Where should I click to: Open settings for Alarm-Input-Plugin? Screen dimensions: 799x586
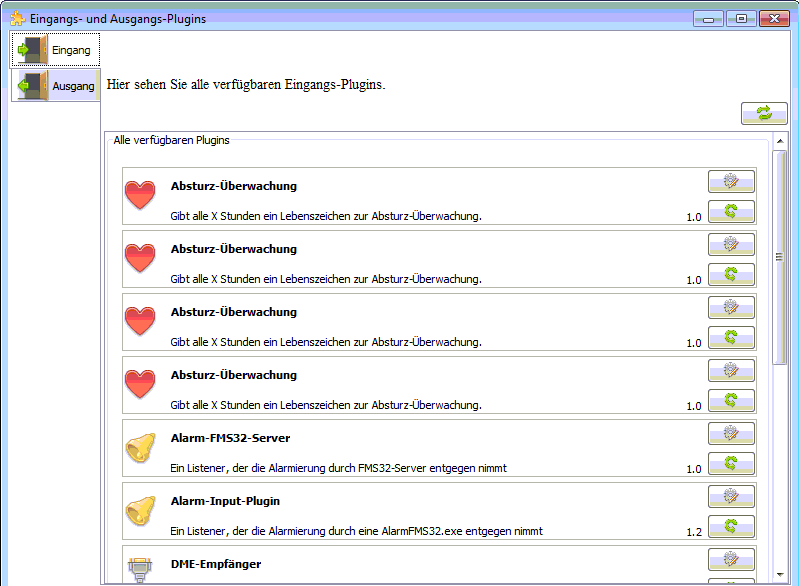coord(731,497)
